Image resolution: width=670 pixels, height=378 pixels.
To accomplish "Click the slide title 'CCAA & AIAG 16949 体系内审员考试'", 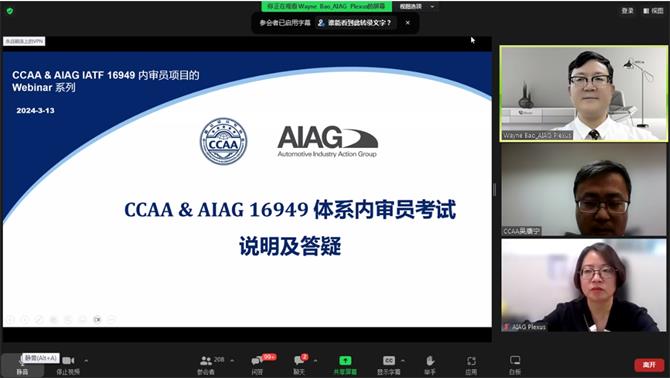I will [290, 210].
